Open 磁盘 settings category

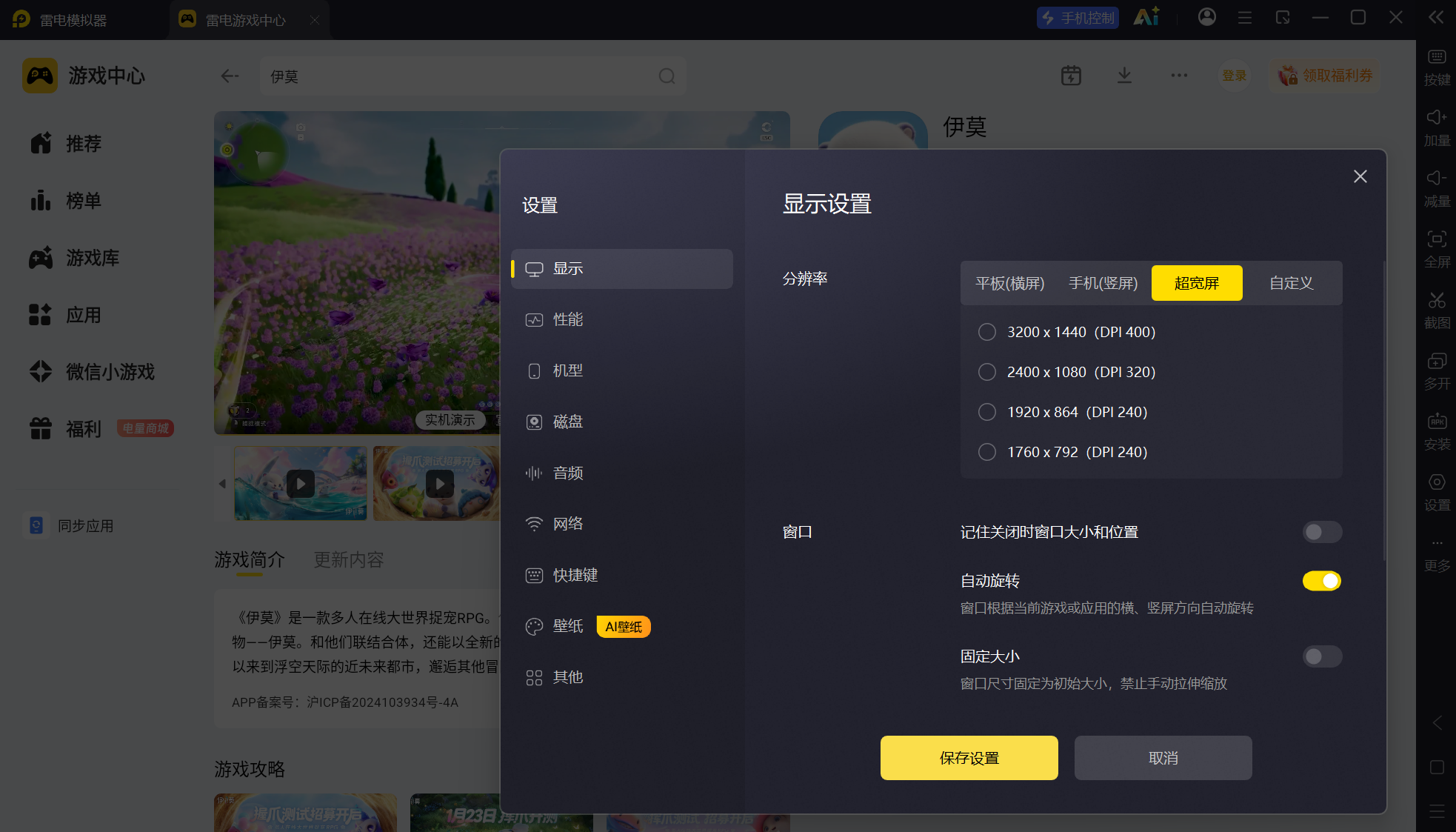pos(622,422)
